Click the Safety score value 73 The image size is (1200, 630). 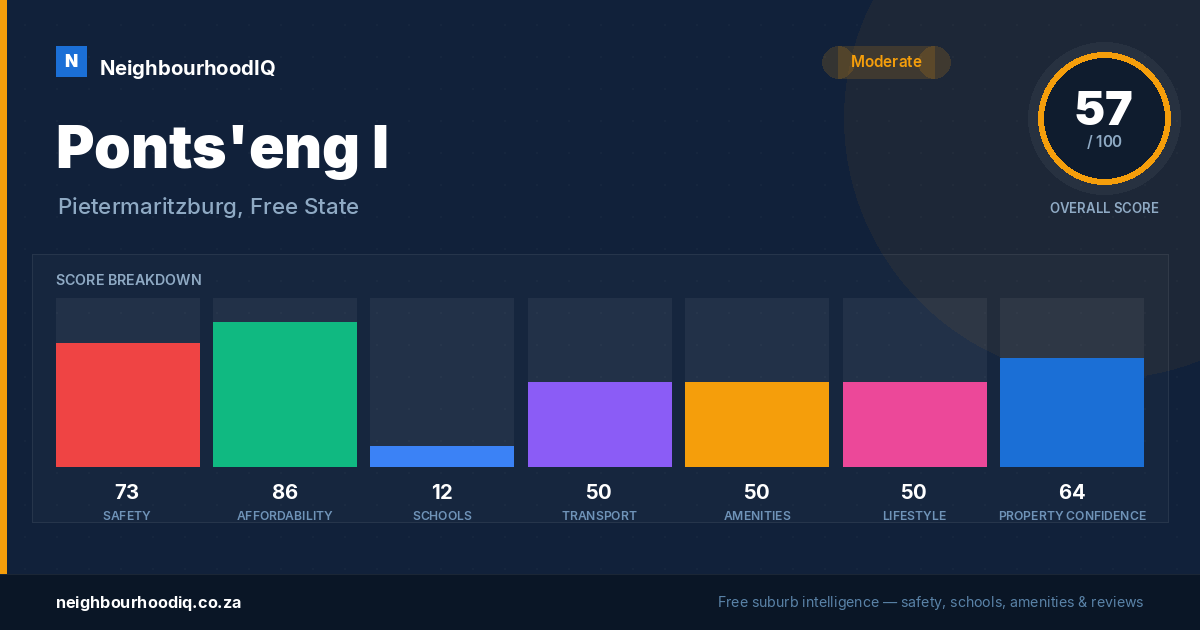127,492
